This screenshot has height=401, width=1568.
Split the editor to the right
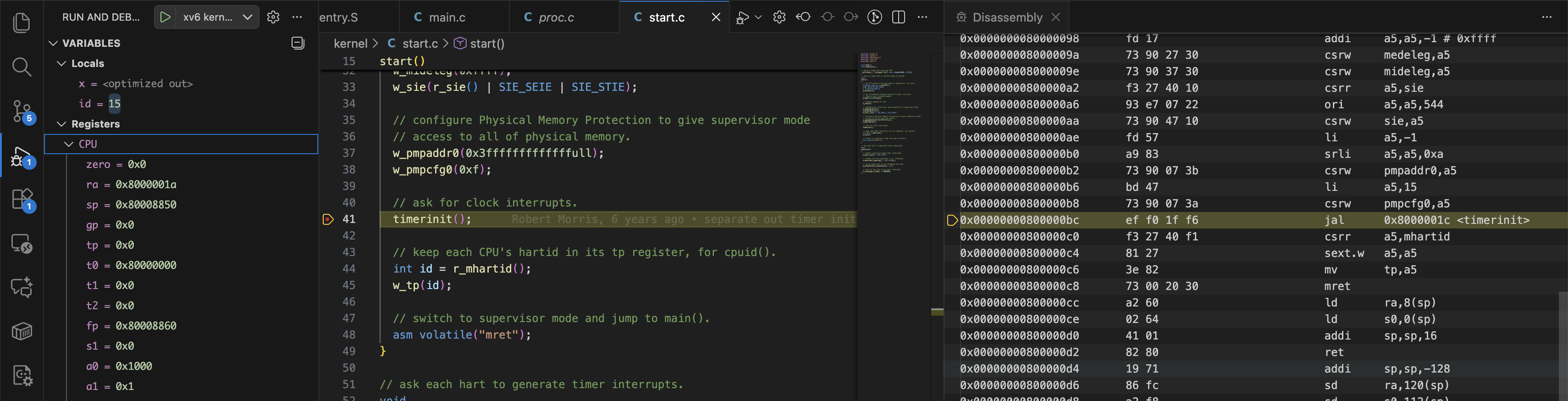(x=899, y=17)
